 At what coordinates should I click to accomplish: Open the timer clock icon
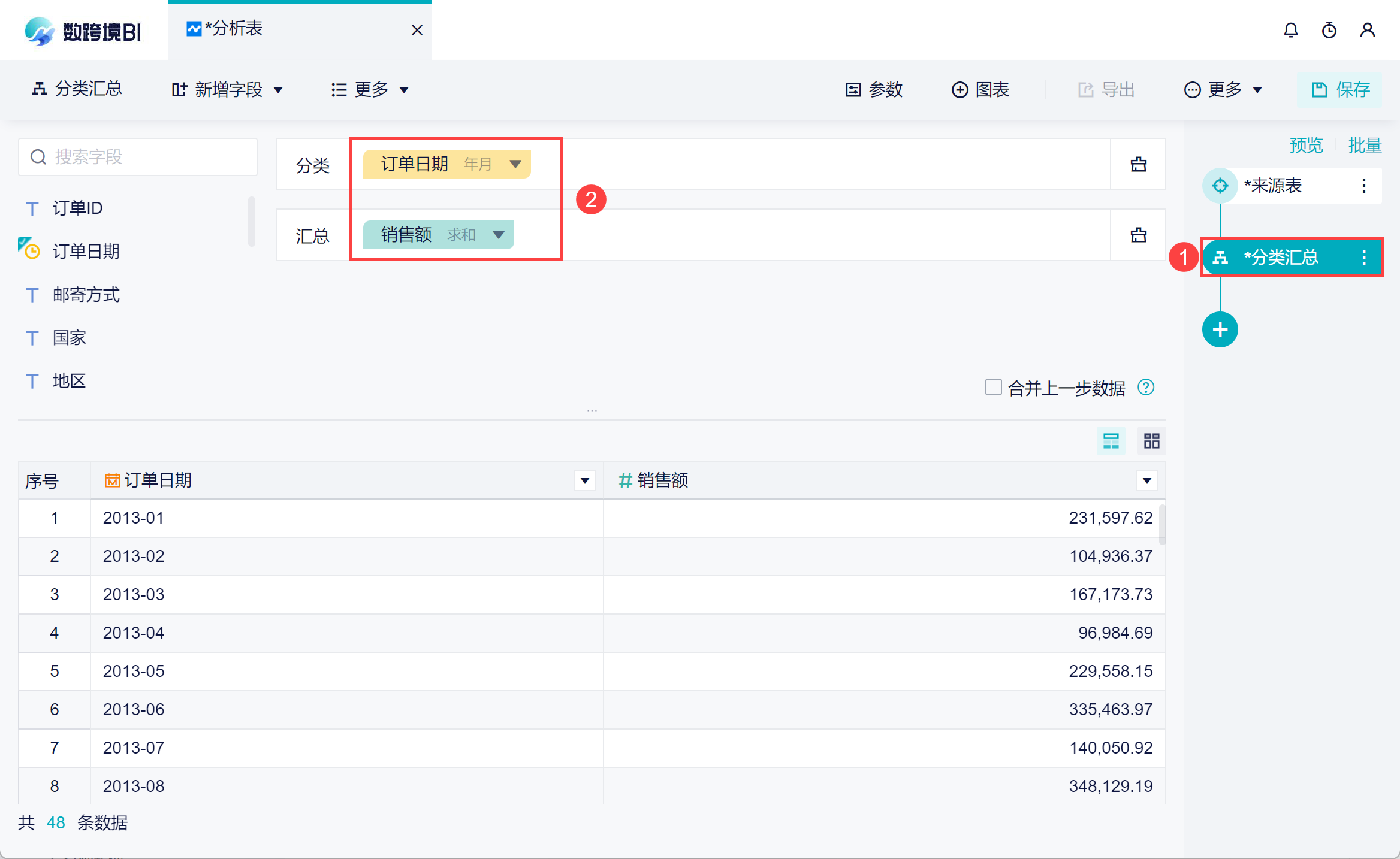point(1329,30)
